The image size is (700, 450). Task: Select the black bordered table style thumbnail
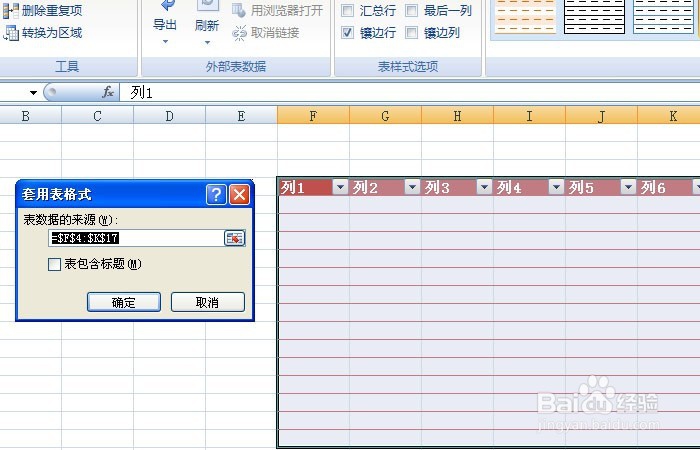click(x=595, y=17)
